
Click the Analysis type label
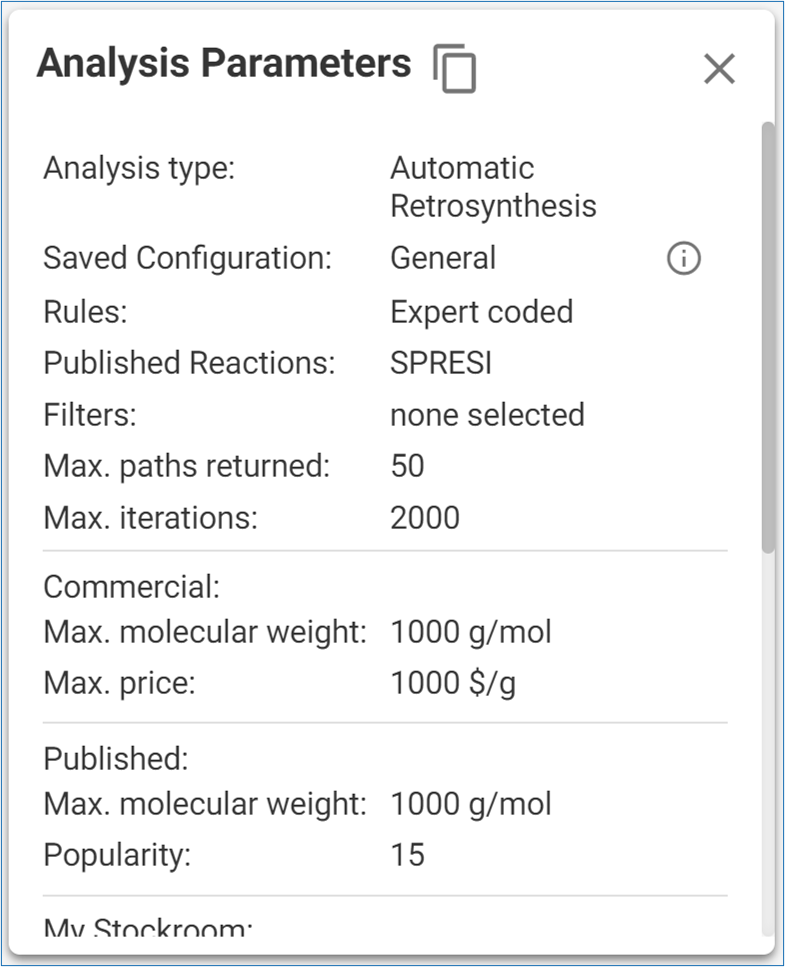[x=138, y=168]
